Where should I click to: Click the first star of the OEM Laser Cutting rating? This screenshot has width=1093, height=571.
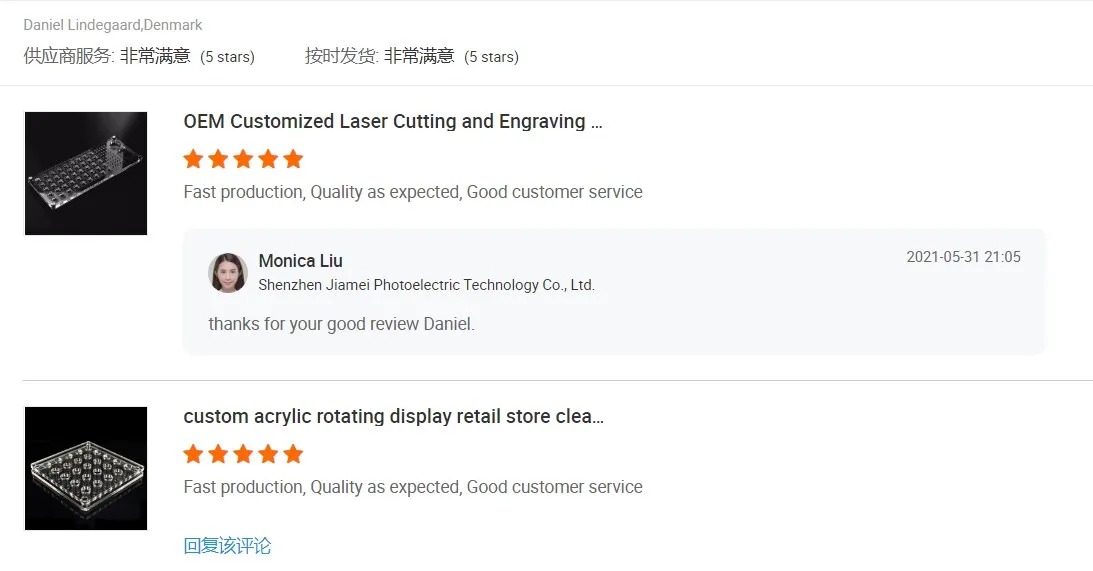tap(194, 159)
